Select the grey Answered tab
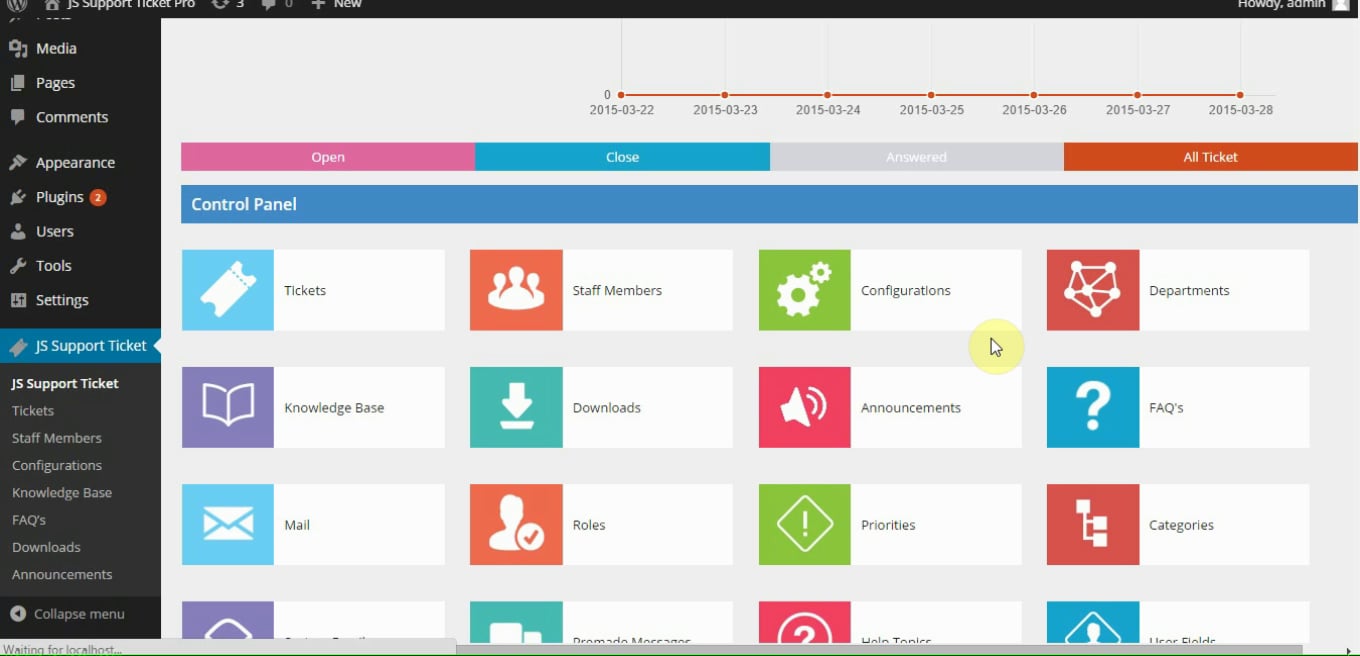1360x656 pixels. [x=916, y=157]
